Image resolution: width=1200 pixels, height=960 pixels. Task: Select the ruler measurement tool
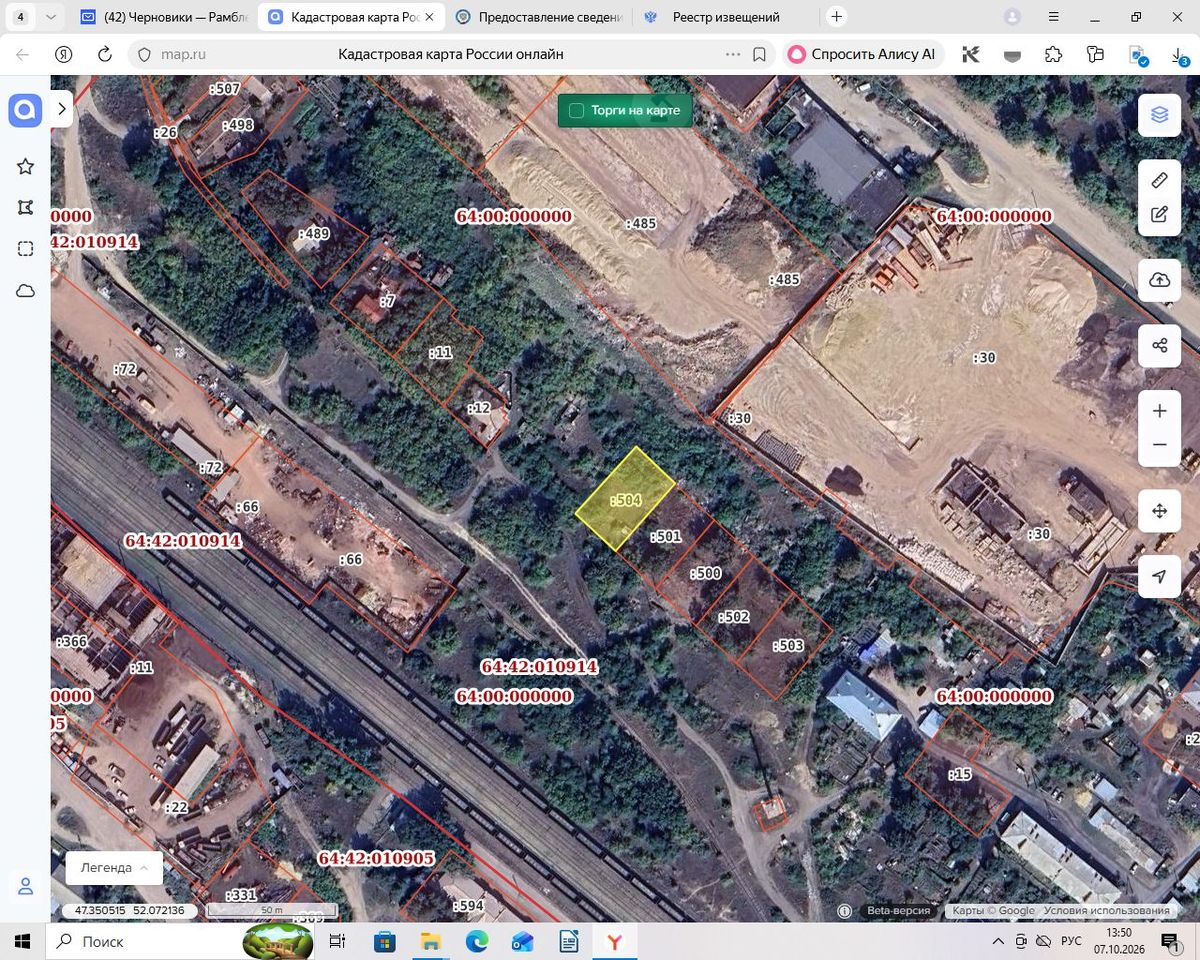(1160, 181)
